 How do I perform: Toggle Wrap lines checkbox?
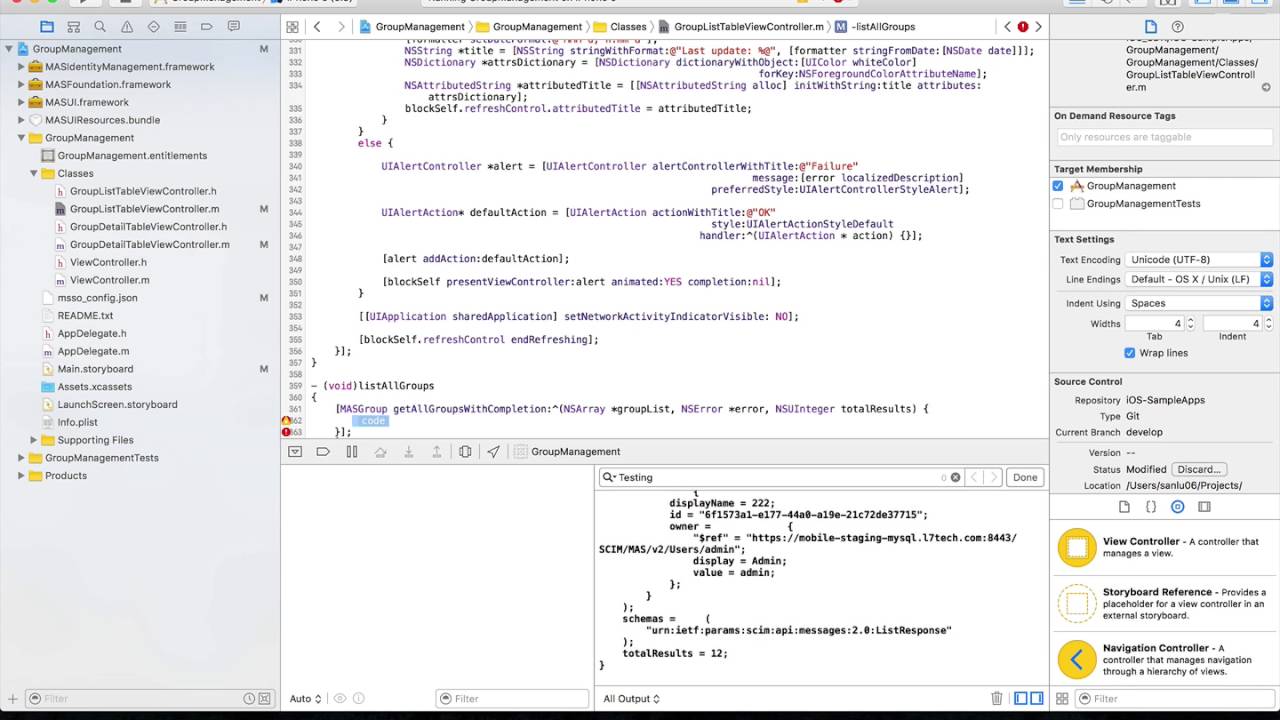click(x=1130, y=353)
